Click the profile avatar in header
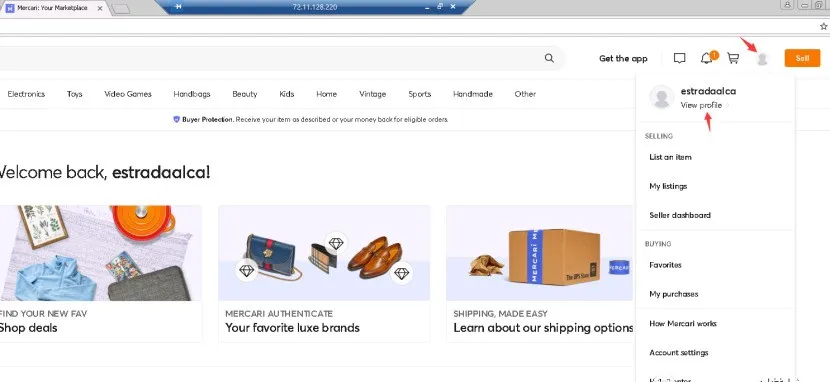The height and width of the screenshot is (382, 830). click(762, 59)
